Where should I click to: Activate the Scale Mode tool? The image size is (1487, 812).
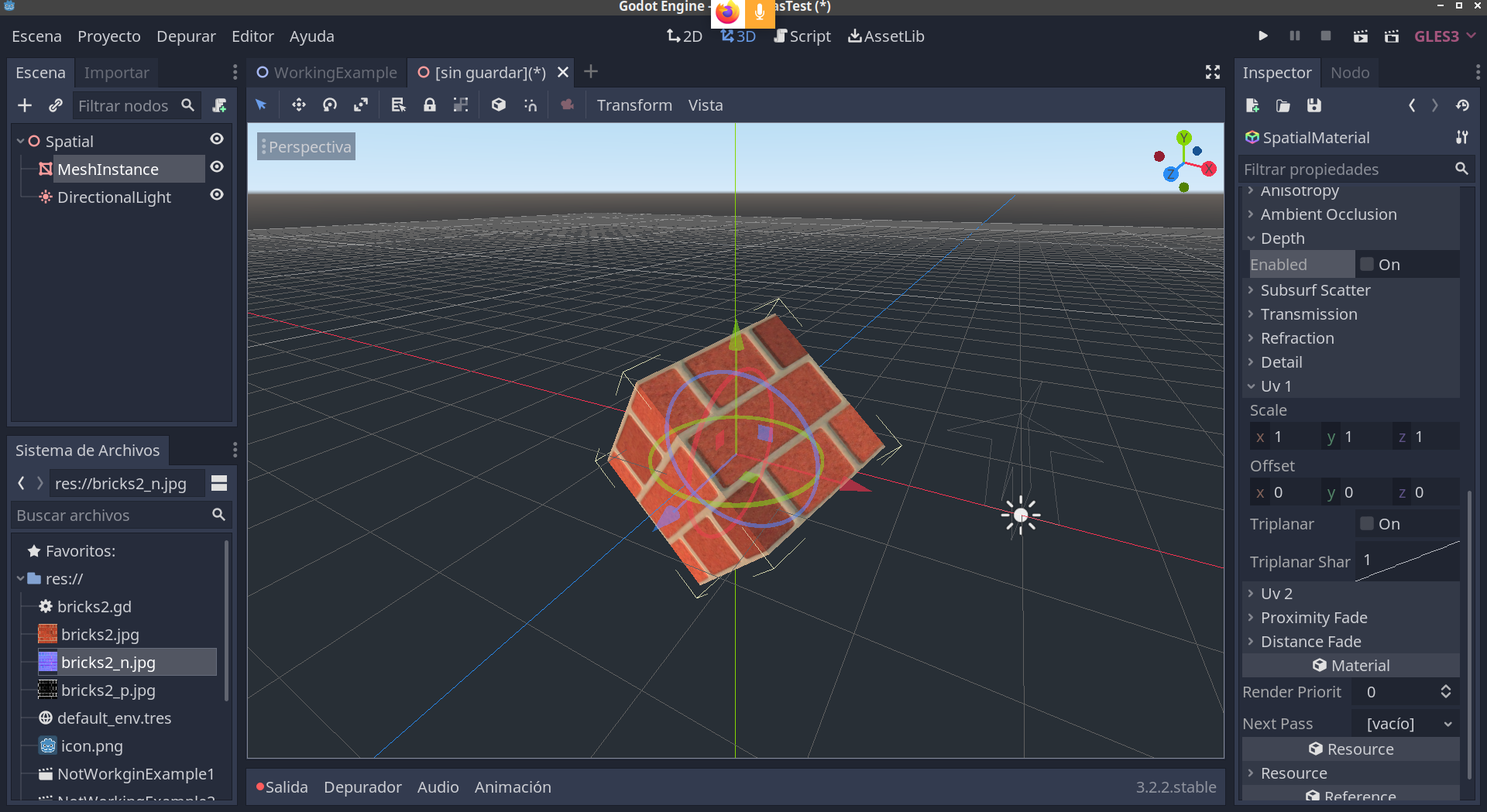coord(361,105)
